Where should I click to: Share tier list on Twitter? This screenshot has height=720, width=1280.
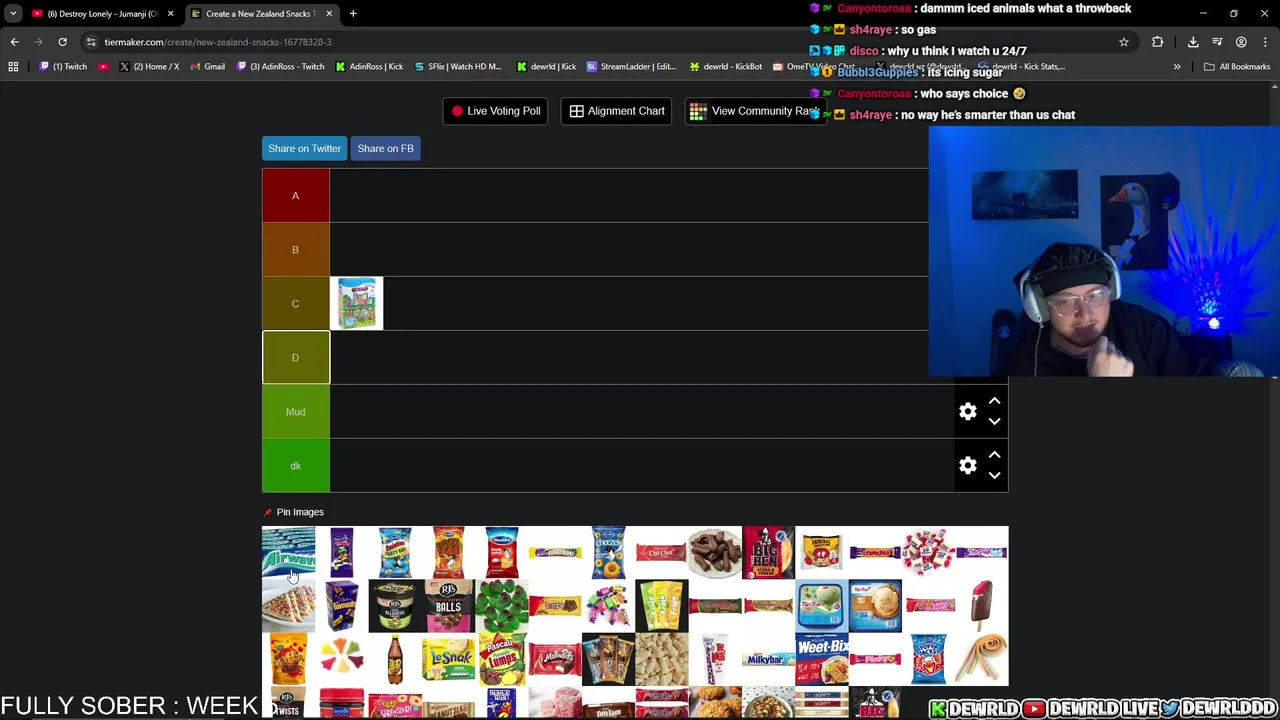pyautogui.click(x=304, y=148)
